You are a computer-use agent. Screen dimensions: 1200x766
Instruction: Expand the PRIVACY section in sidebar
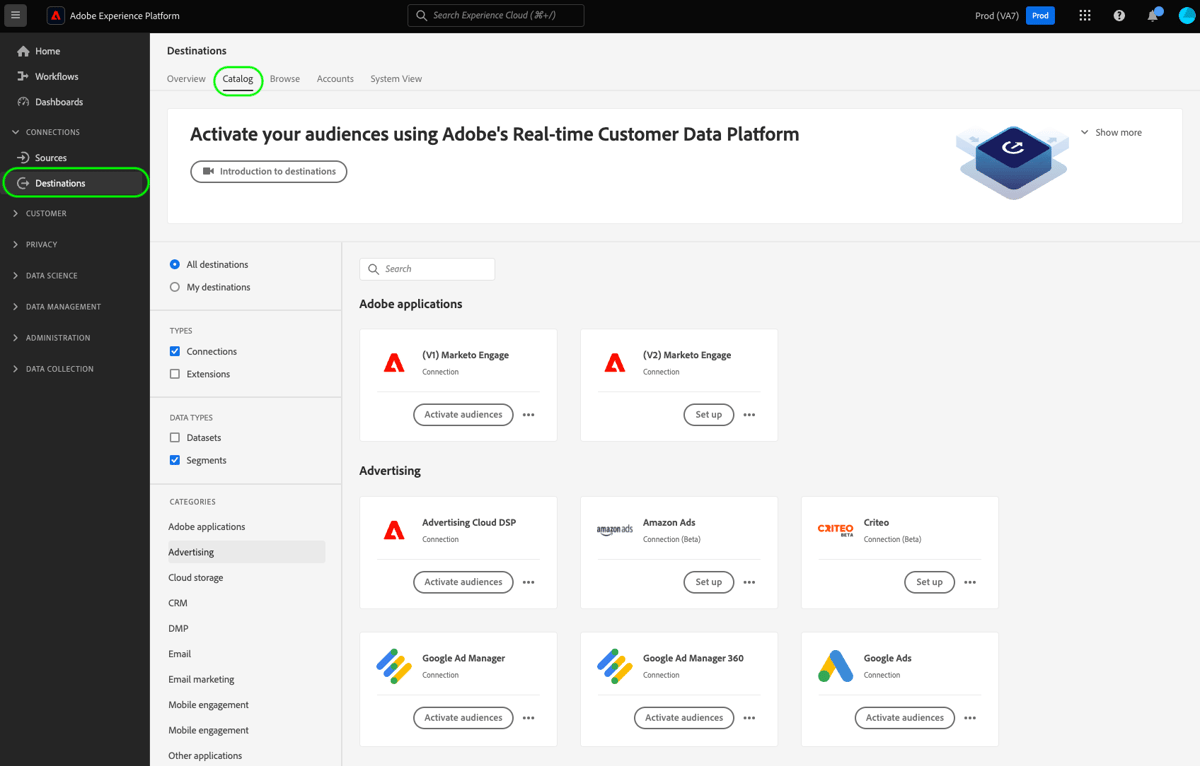[x=14, y=244]
